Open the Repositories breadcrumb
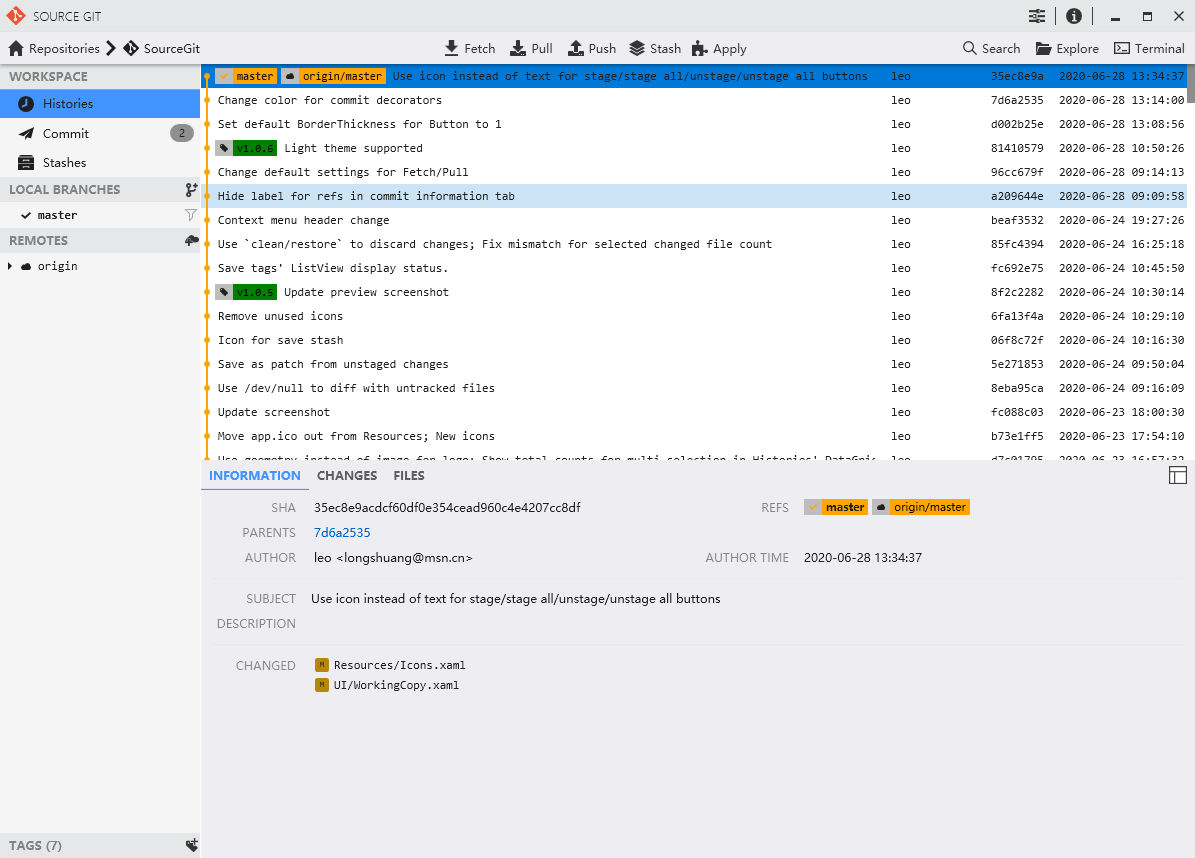1195x858 pixels. (x=55, y=48)
